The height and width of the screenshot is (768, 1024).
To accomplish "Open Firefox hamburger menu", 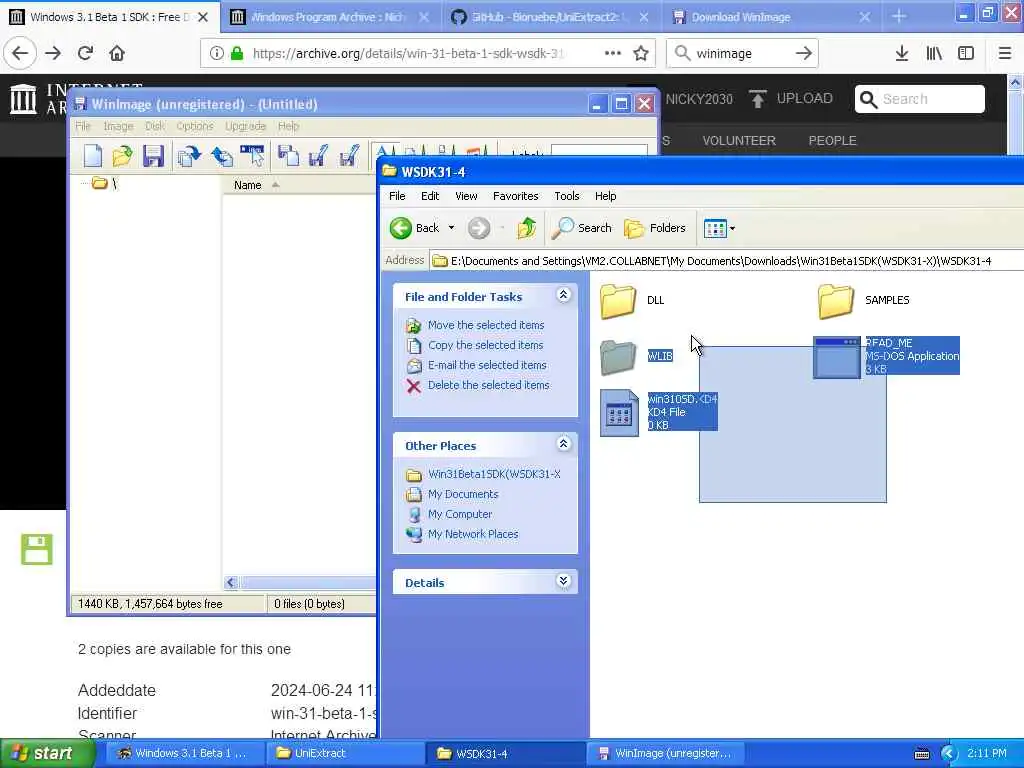I will click(1004, 53).
